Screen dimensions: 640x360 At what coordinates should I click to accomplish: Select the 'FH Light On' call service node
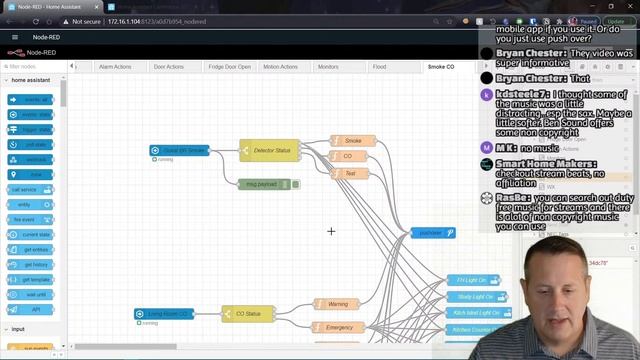(x=473, y=280)
